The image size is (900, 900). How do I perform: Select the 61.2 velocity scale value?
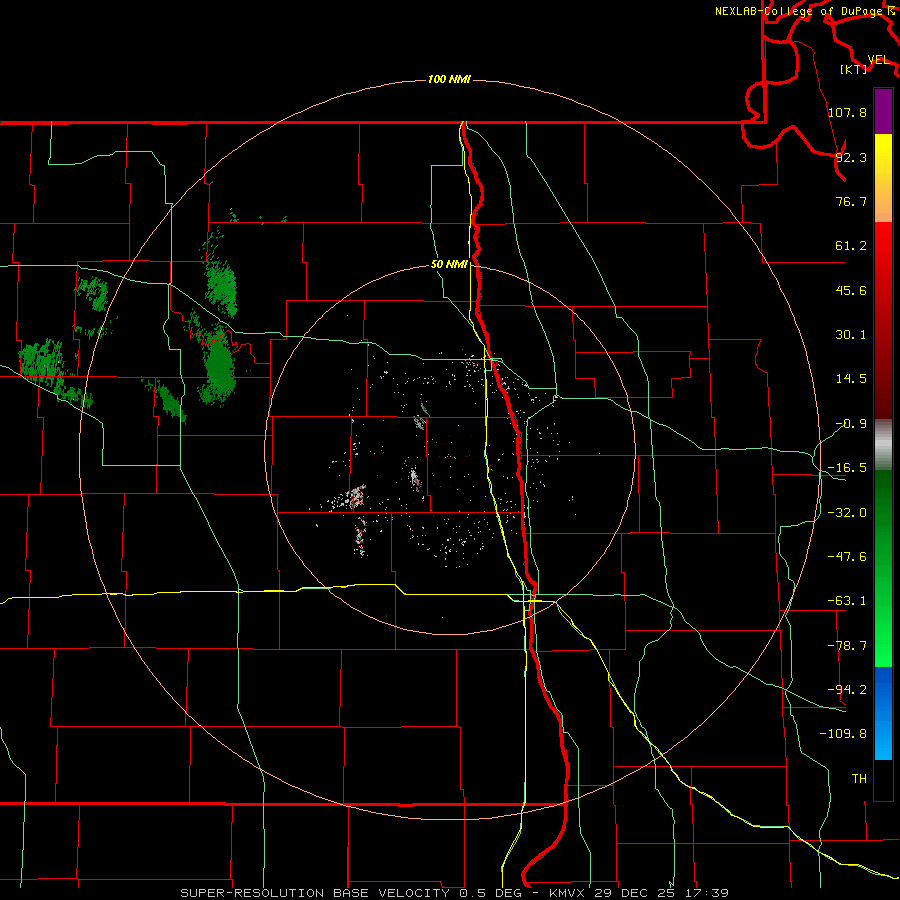851,246
